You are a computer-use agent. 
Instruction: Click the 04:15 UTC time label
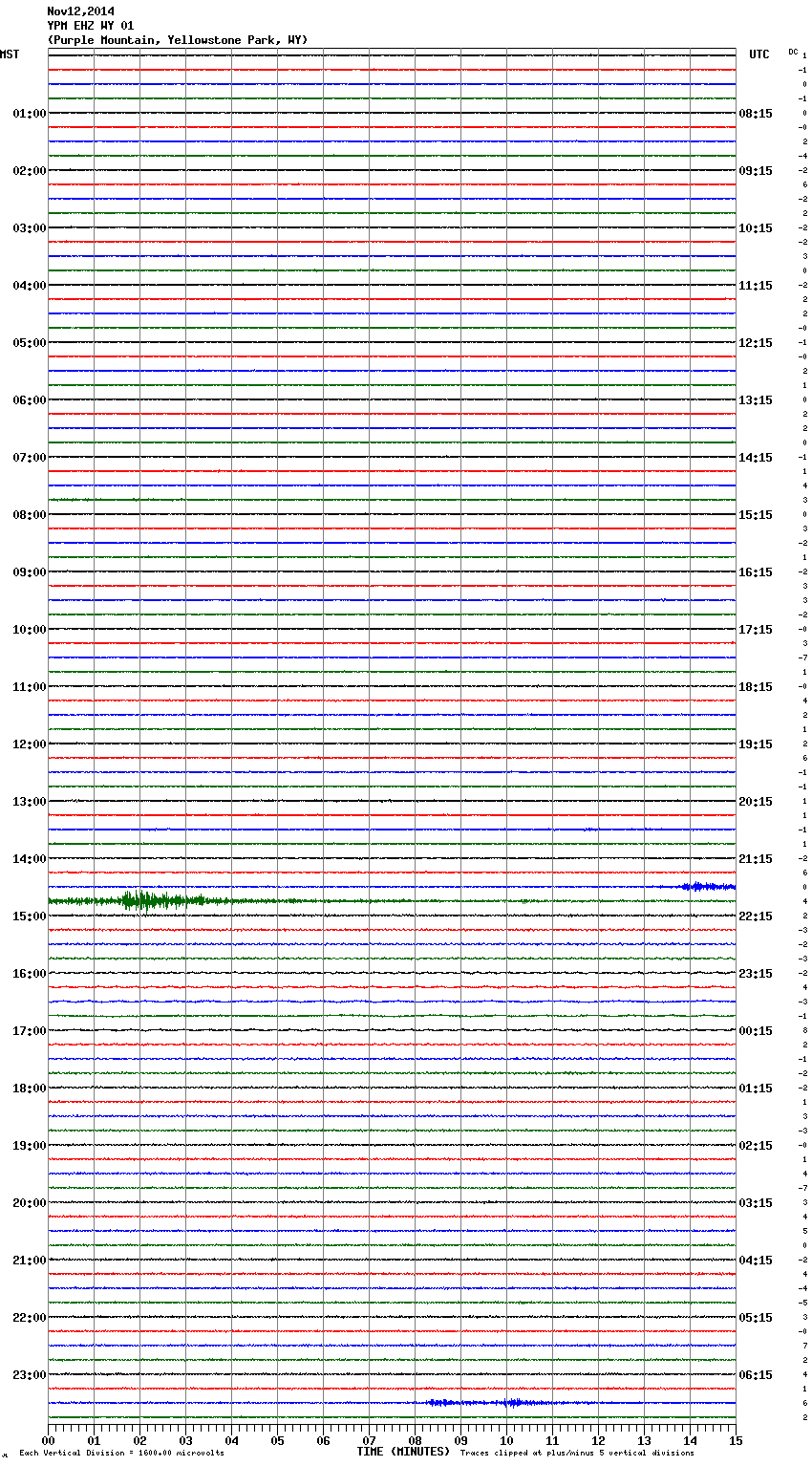(x=756, y=1261)
